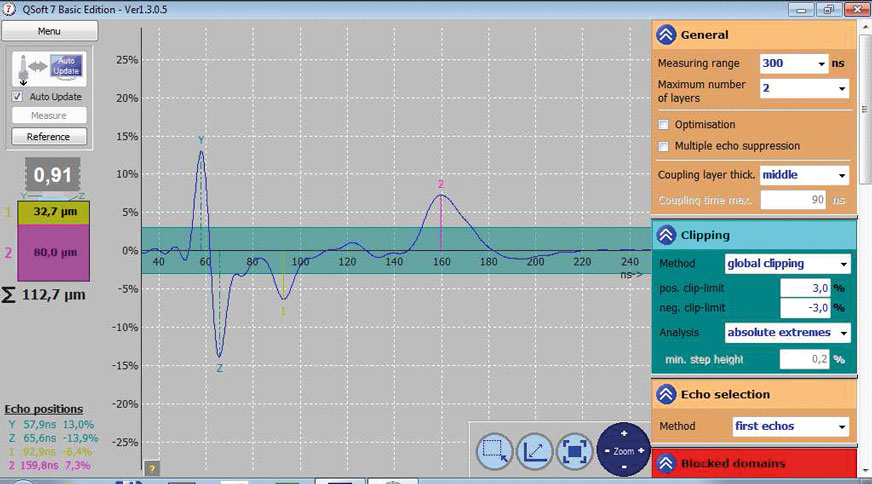Uncheck the Auto Update checkbox
Image resolution: width=872 pixels, height=484 pixels.
(17, 97)
